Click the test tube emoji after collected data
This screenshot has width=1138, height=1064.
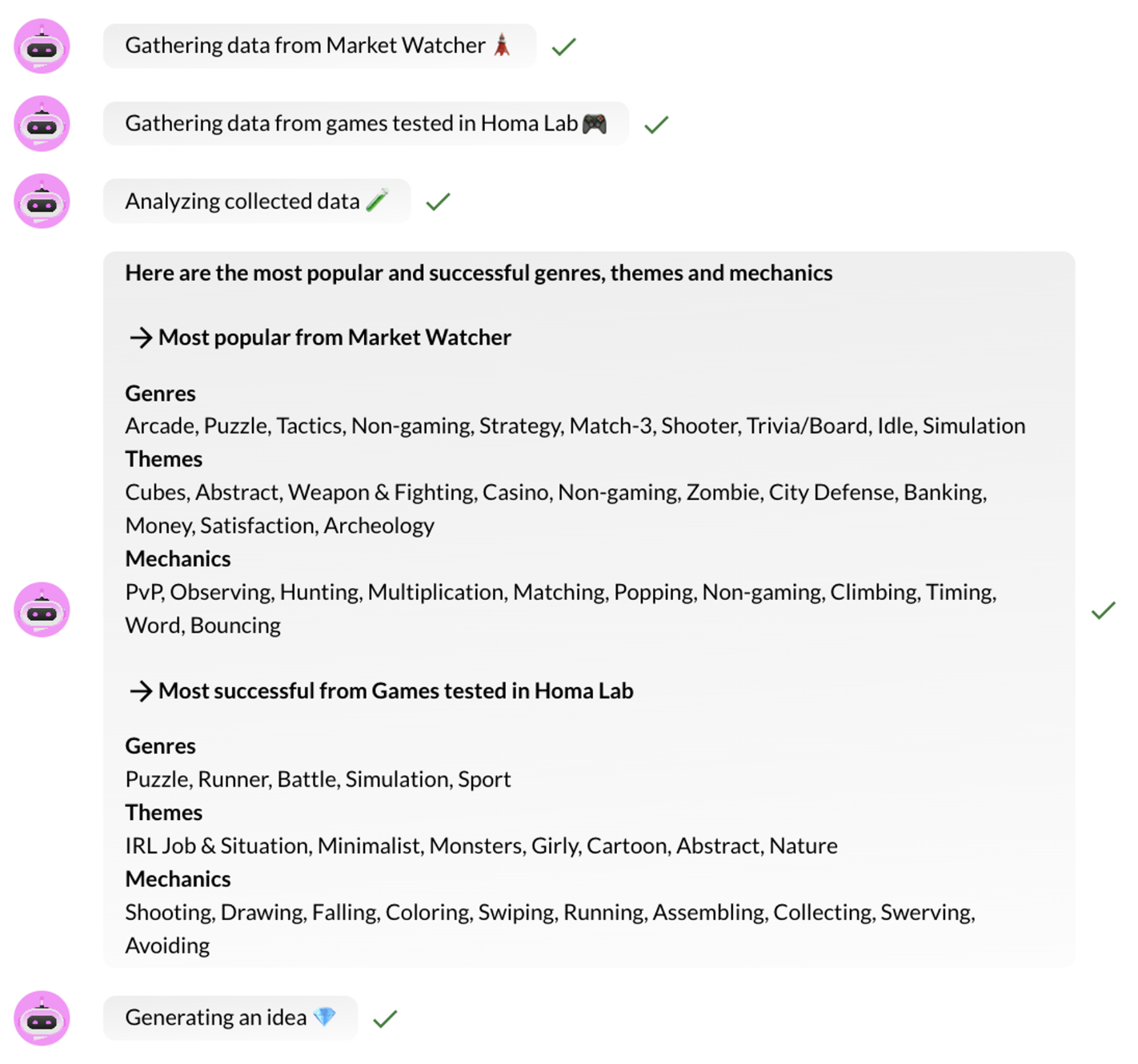[x=377, y=200]
